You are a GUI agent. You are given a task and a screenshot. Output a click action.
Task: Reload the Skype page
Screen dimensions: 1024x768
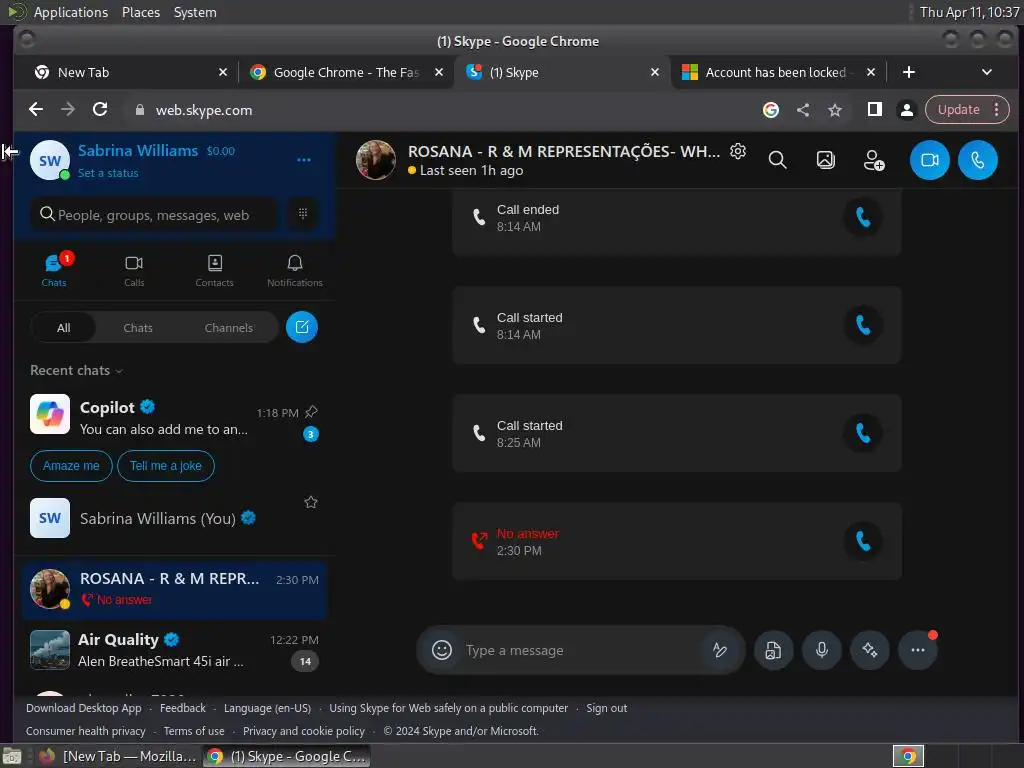click(x=100, y=109)
